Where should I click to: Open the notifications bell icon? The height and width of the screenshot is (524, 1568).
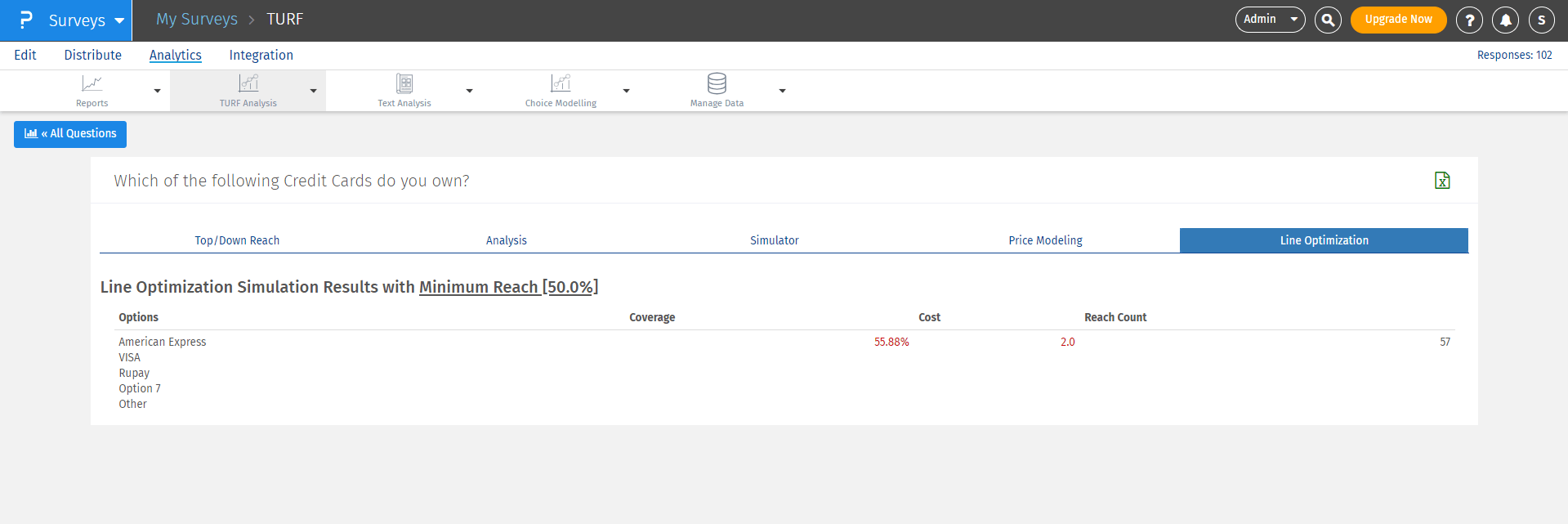(x=1505, y=20)
